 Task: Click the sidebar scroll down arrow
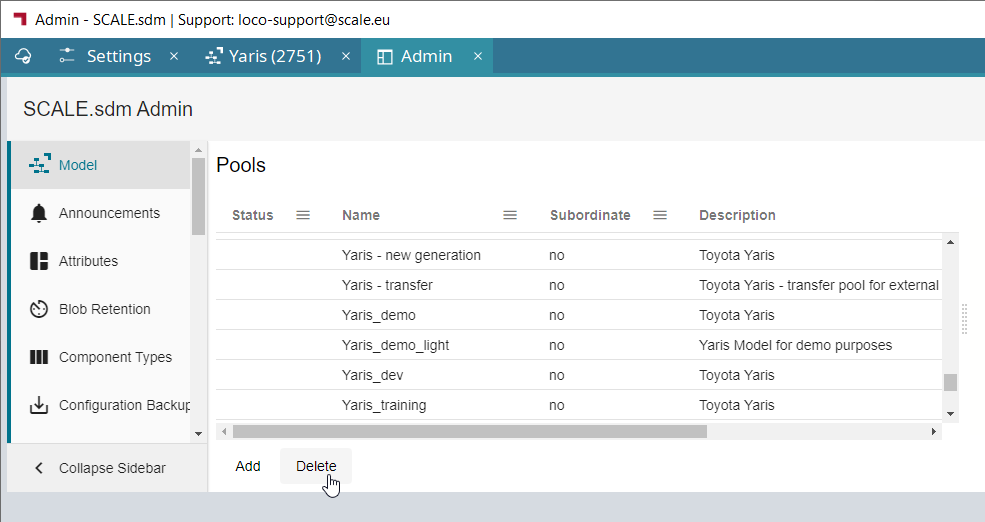[199, 433]
